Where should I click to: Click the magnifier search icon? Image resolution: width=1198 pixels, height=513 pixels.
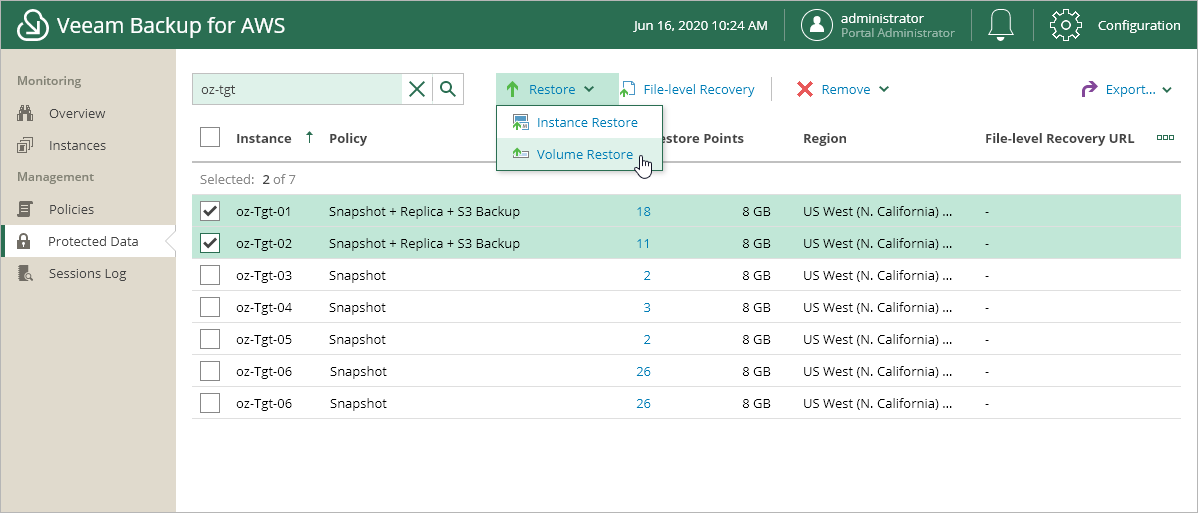click(x=448, y=89)
